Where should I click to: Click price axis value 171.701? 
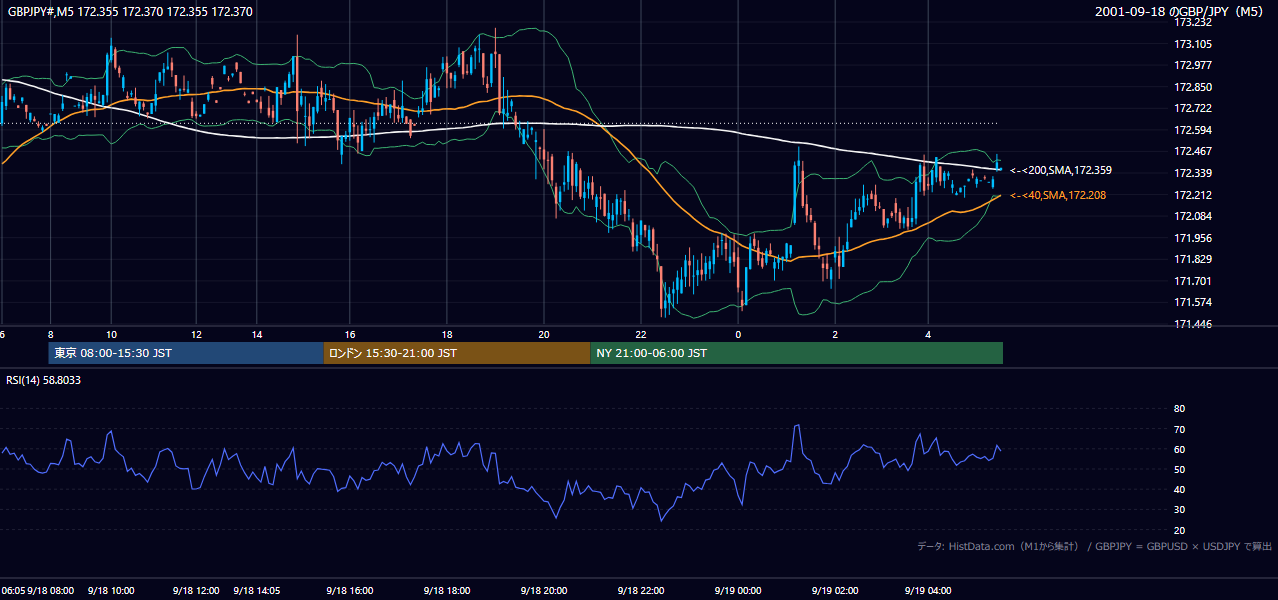tap(1193, 281)
